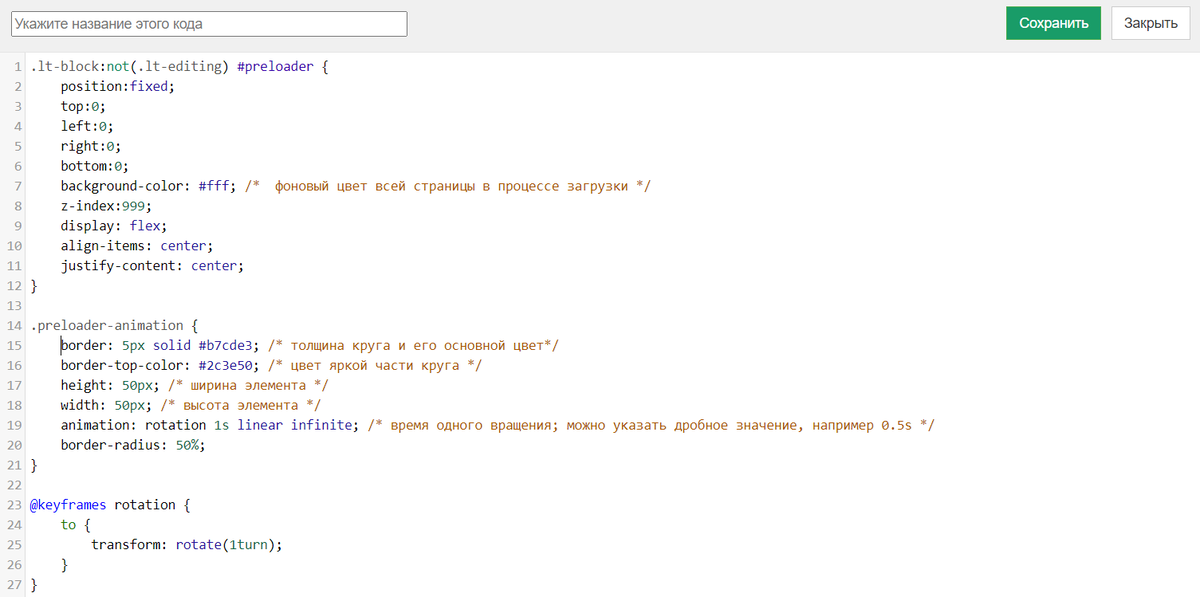Click the '#2c3e50' border-top-color value
This screenshot has height=597, width=1200.
click(x=226, y=365)
